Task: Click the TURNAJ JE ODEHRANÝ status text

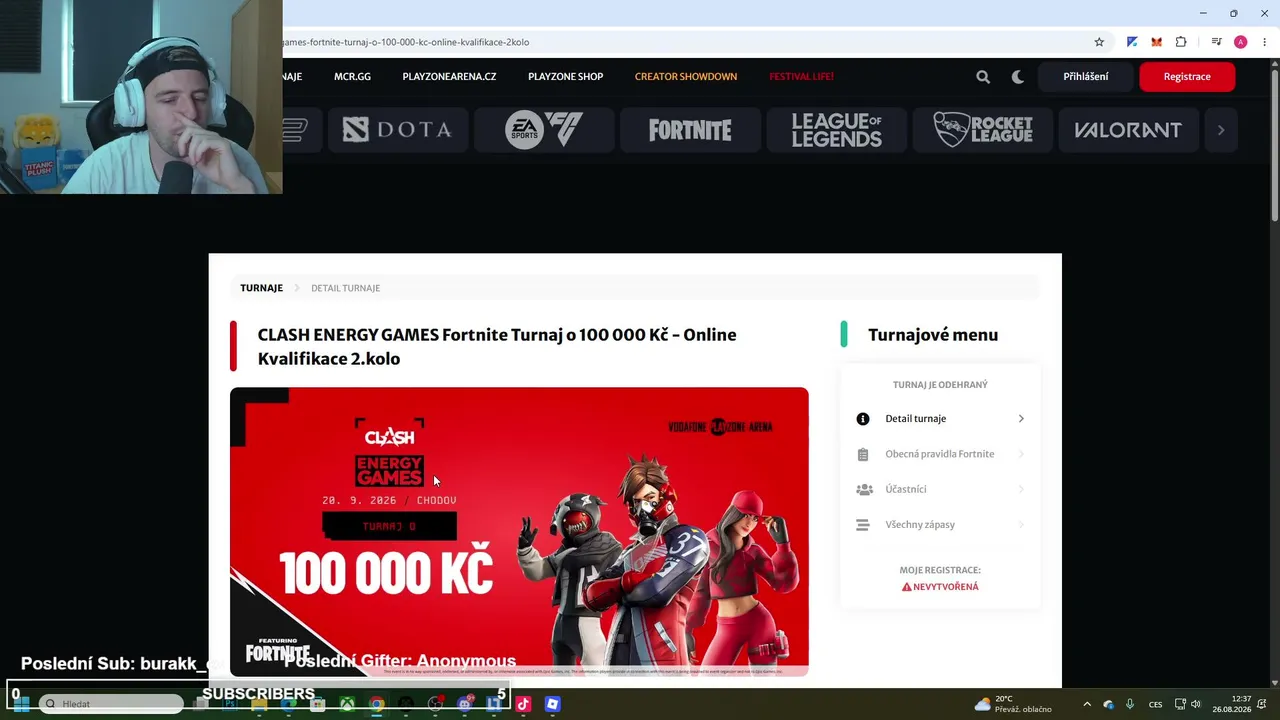Action: [940, 385]
